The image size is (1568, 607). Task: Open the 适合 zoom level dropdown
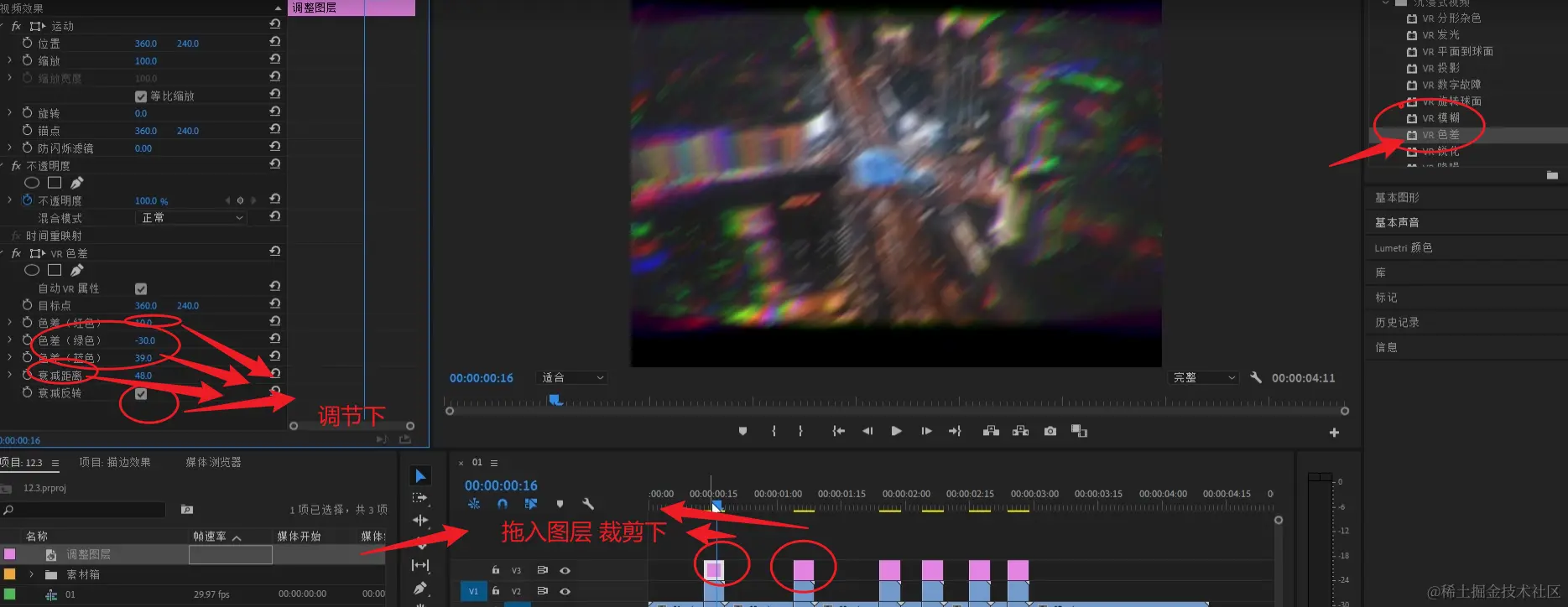click(x=572, y=378)
